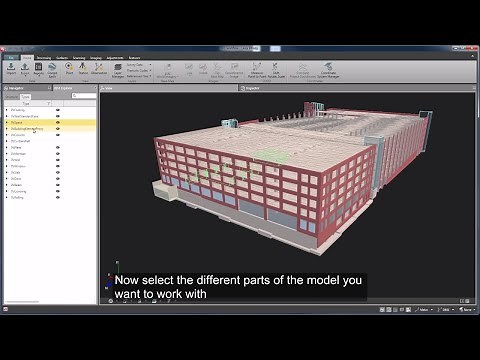This screenshot has width=480, height=360.
Task: Switch to the Processing ribbon tab
Action: point(44,58)
